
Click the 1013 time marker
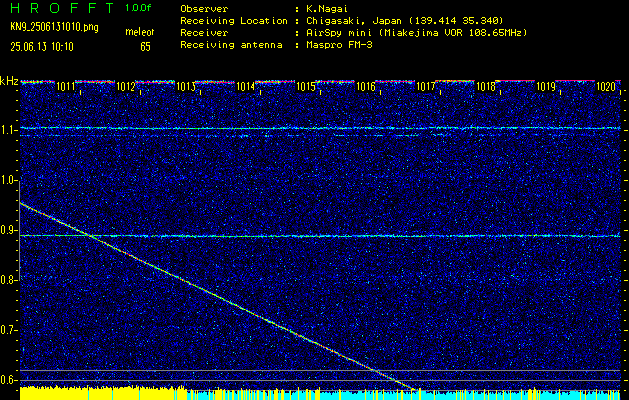[186, 86]
